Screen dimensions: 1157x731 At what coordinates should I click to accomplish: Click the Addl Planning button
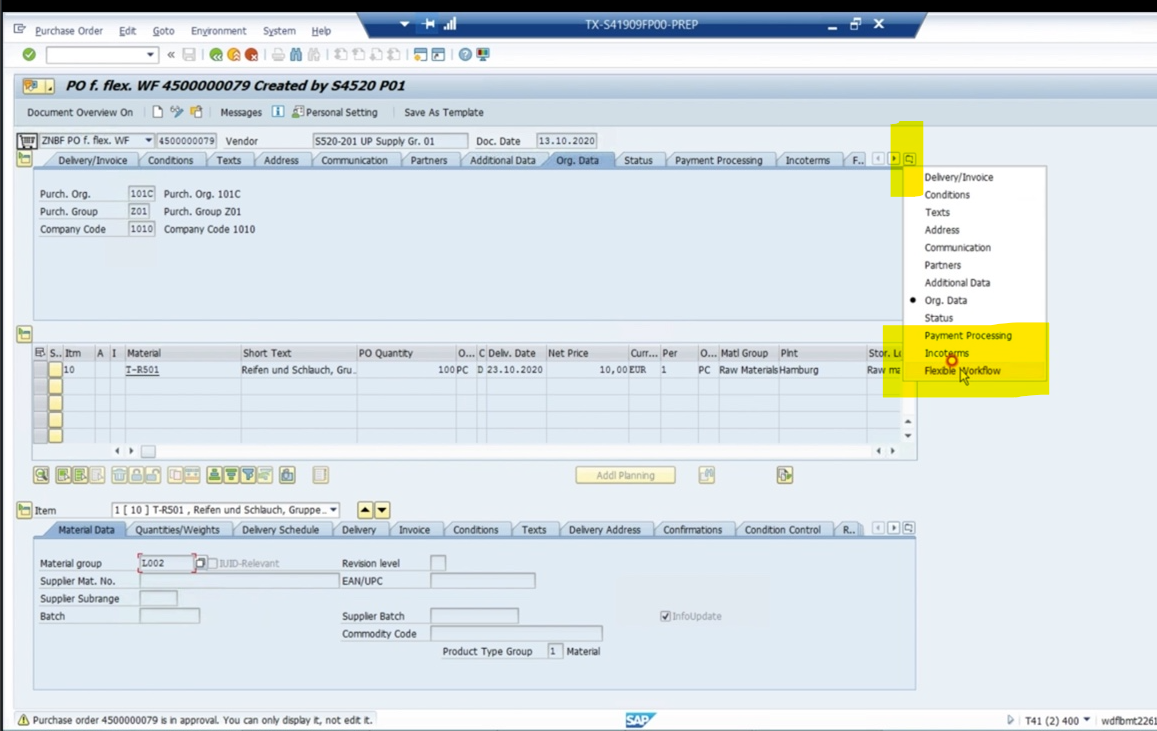coord(625,475)
